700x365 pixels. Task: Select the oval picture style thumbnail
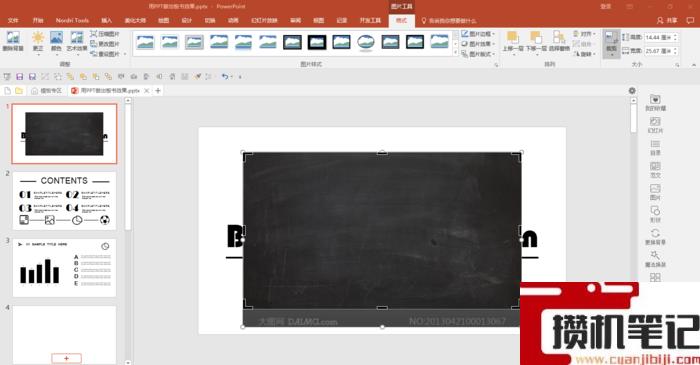[x=366, y=42]
